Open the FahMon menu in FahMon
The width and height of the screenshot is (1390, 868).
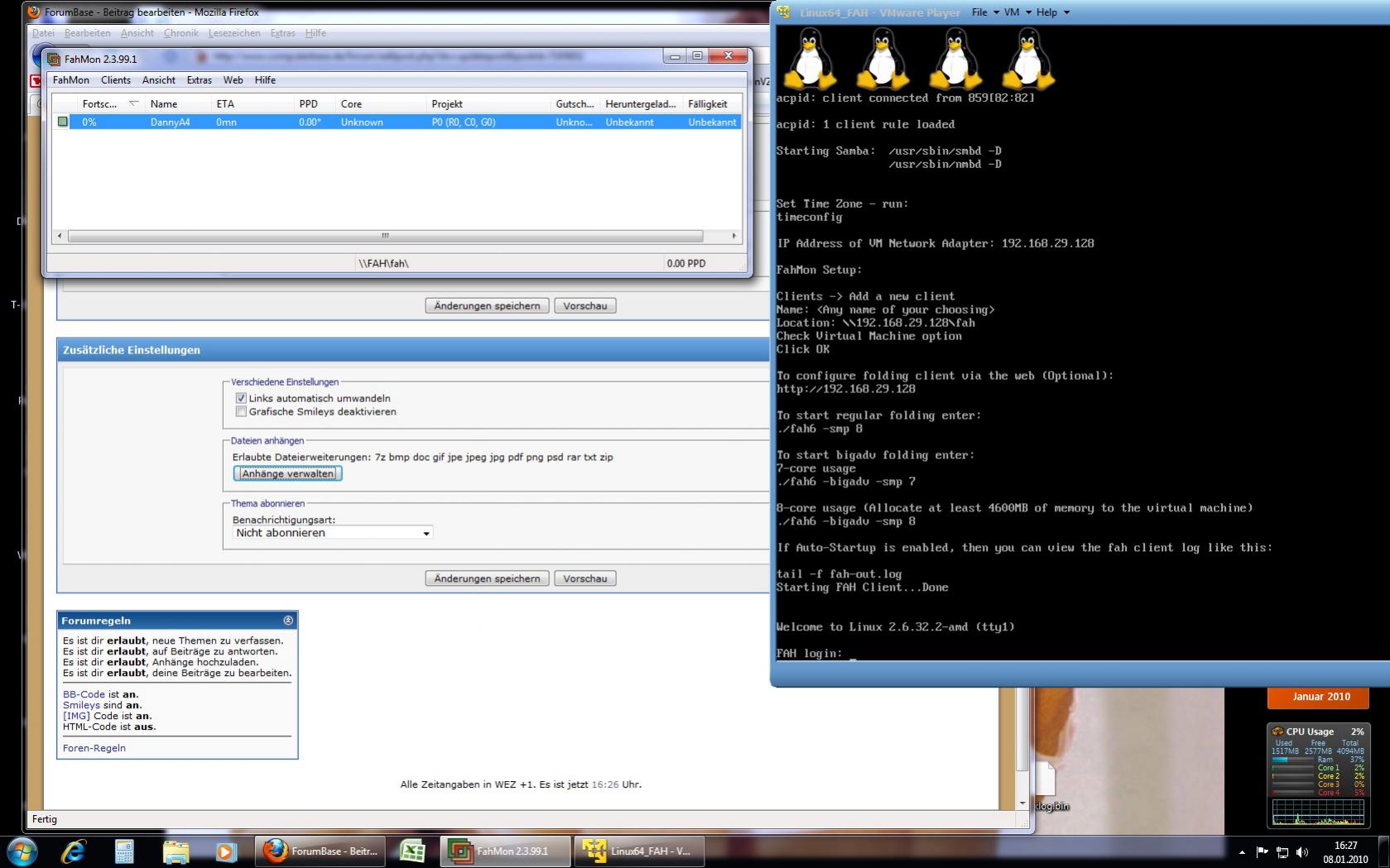tap(71, 80)
